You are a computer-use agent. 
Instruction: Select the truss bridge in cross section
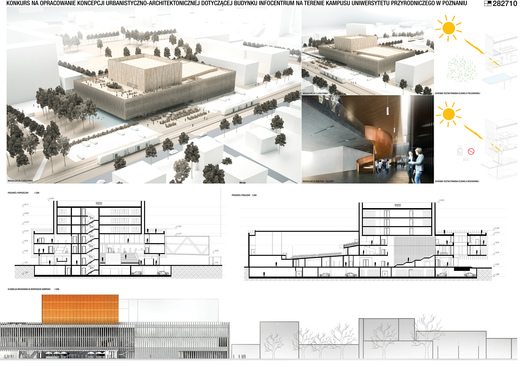(x=187, y=246)
